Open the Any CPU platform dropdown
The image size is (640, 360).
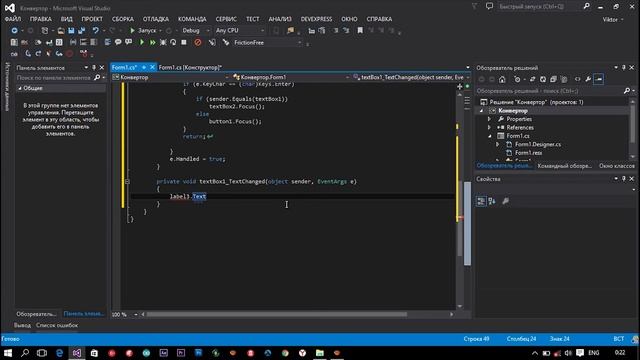240,30
